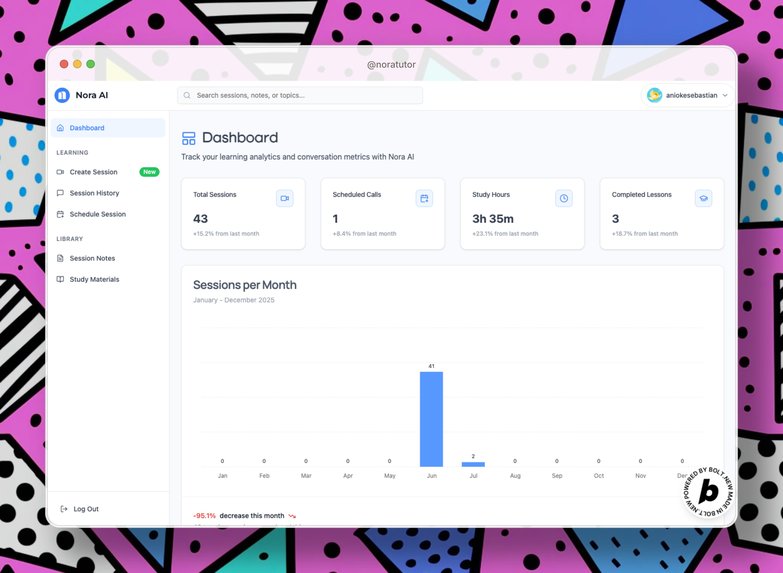Focus the search sessions input field
Image resolution: width=783 pixels, height=573 pixels.
pyautogui.click(x=300, y=95)
